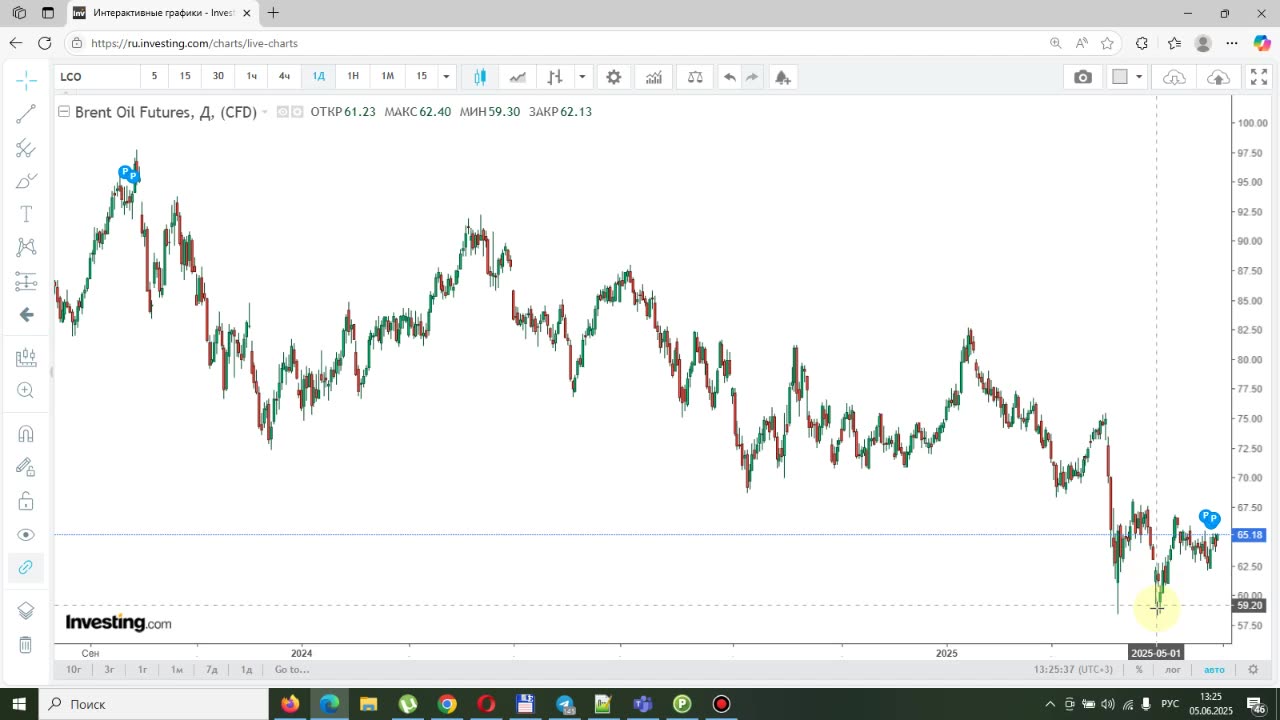Screen dimensions: 1280x720
Task: Take chart snapshot with camera icon
Action: click(1083, 77)
